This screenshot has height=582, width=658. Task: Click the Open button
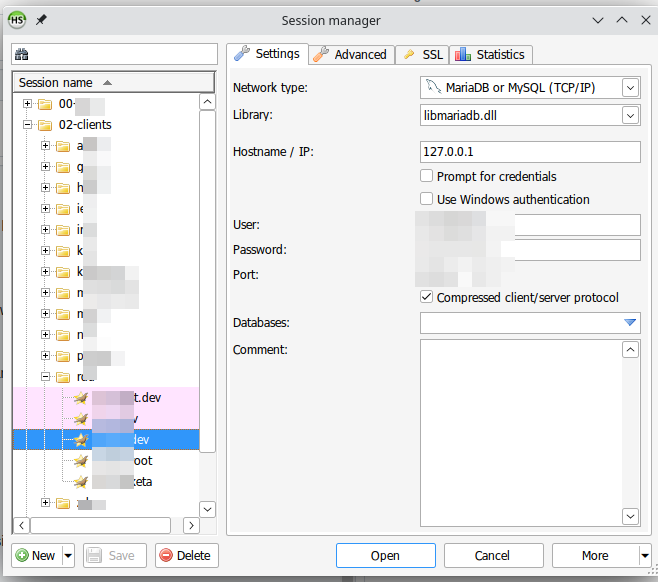point(386,556)
